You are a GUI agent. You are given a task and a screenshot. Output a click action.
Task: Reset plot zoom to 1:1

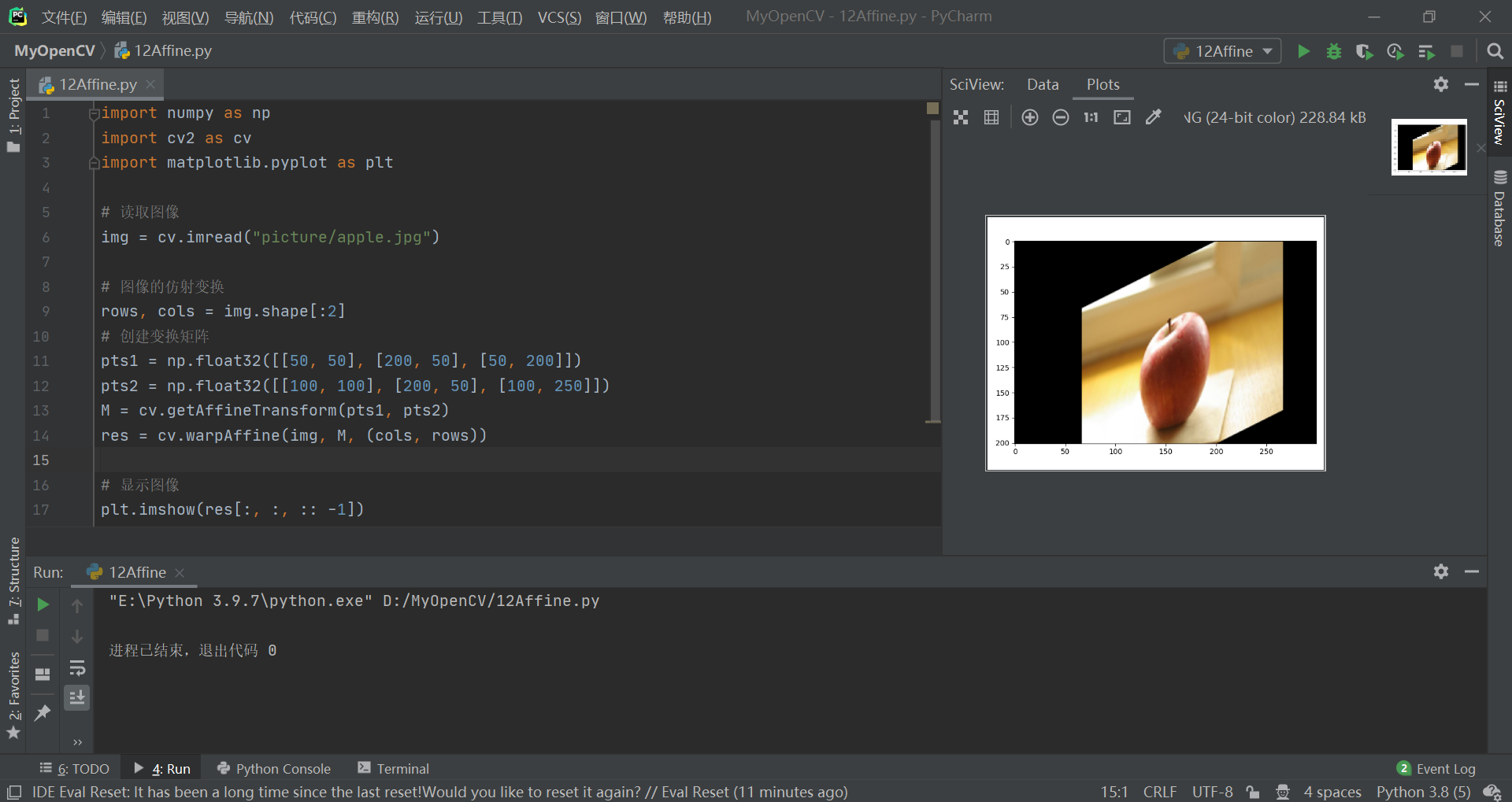1090,116
